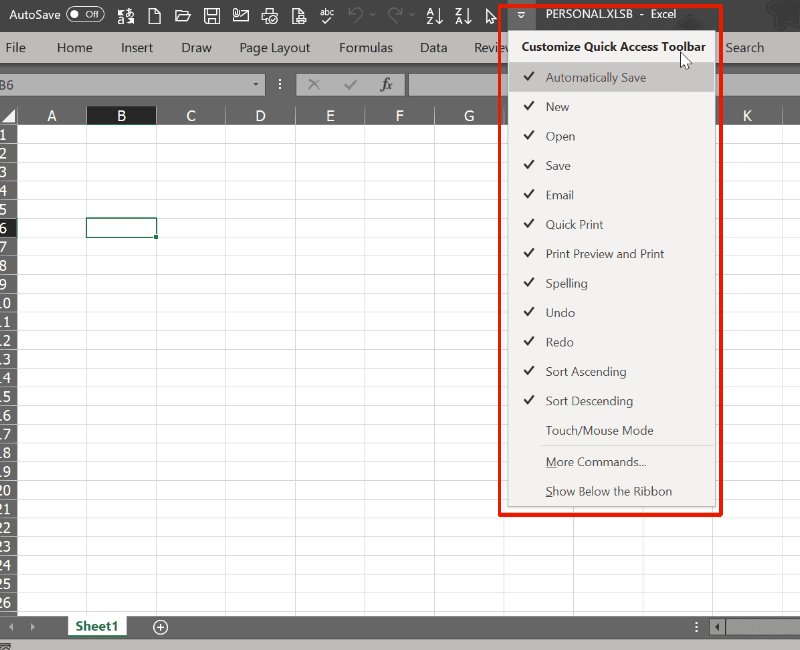Image resolution: width=800 pixels, height=650 pixels.
Task: Click the Name Box cell reference field
Action: coord(123,85)
